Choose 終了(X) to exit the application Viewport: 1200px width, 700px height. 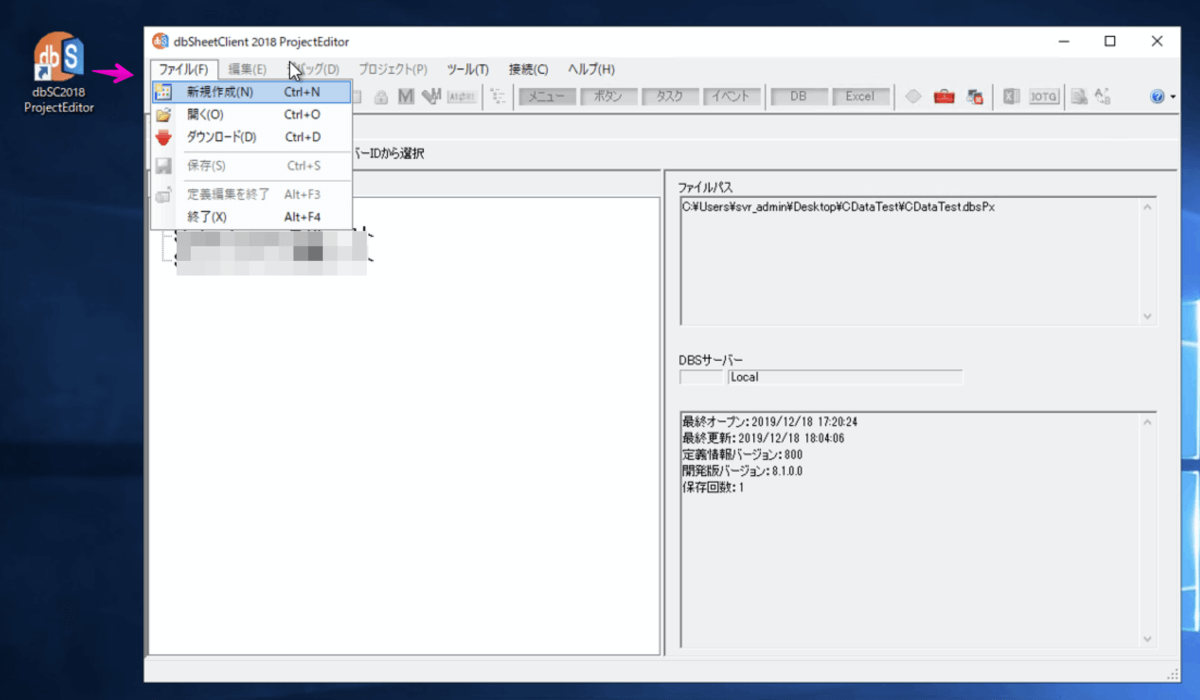pos(251,216)
